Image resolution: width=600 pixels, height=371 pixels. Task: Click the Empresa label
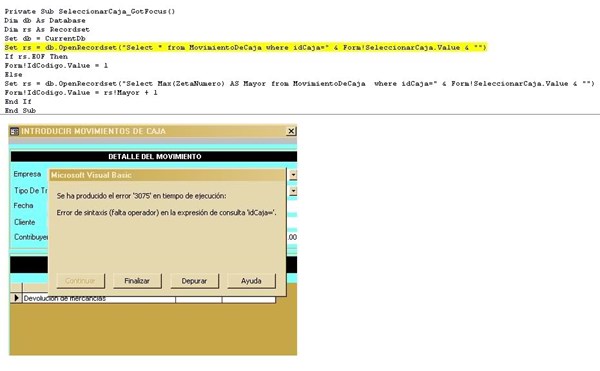pyautogui.click(x=27, y=174)
